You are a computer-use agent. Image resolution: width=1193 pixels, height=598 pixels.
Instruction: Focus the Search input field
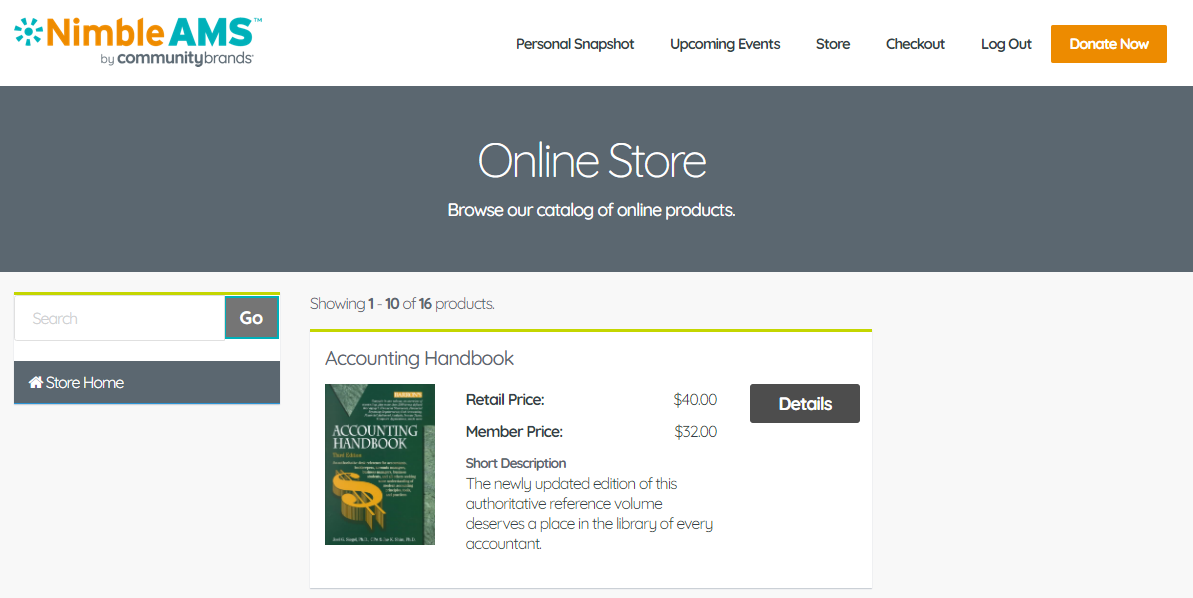(x=120, y=318)
